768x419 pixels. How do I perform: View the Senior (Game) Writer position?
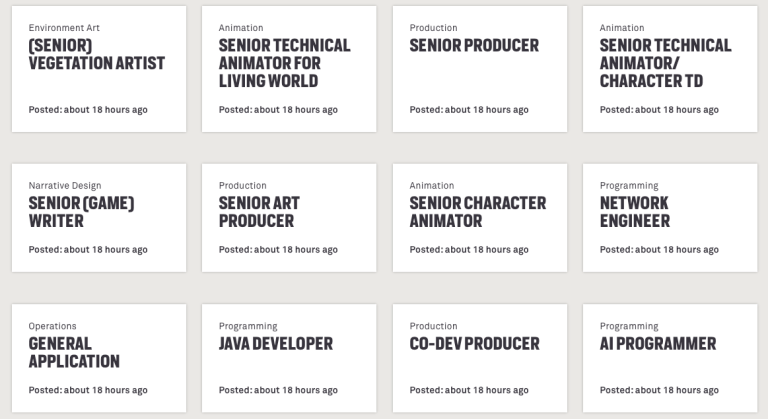99,218
